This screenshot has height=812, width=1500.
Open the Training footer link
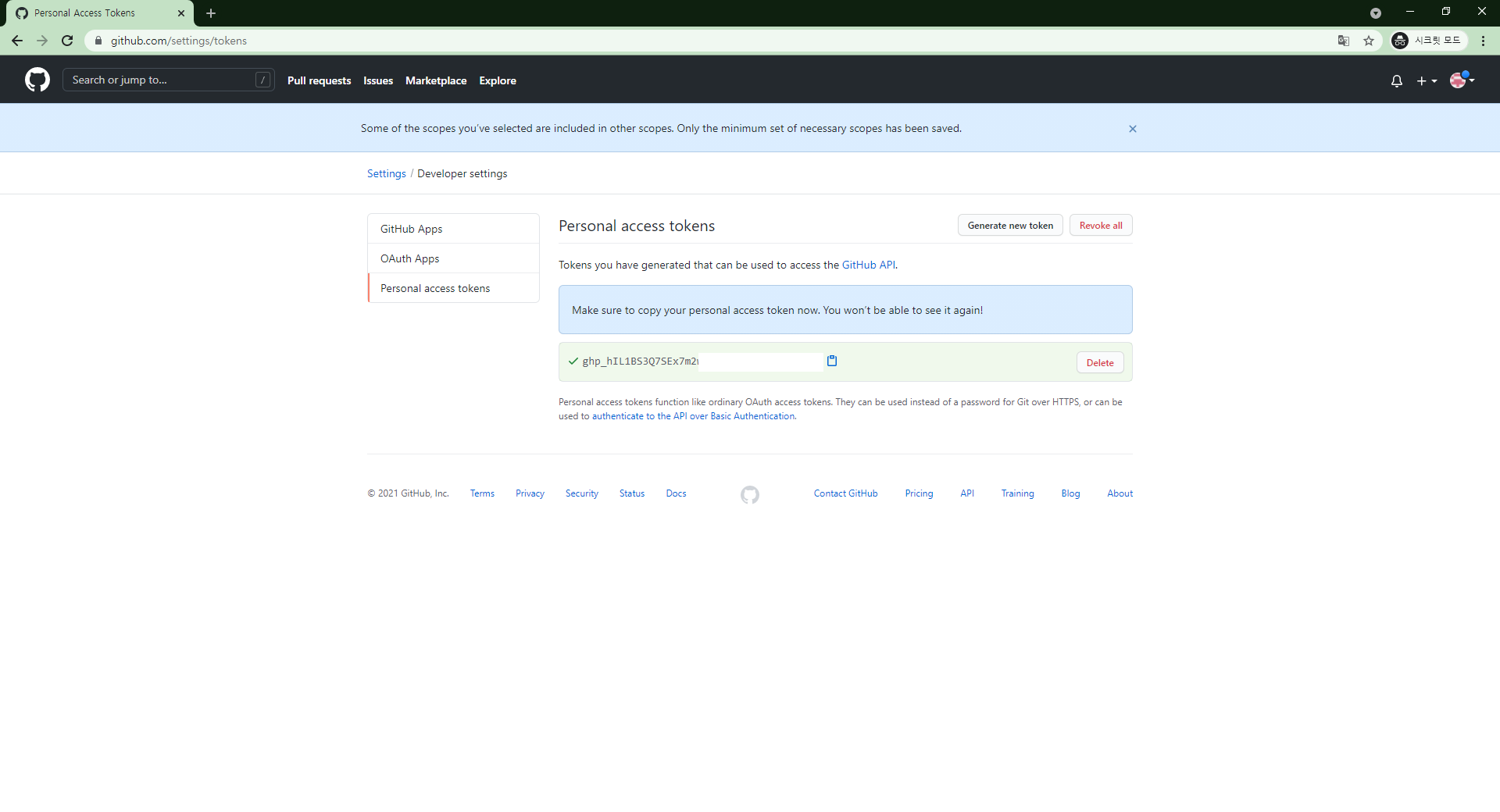point(1017,493)
